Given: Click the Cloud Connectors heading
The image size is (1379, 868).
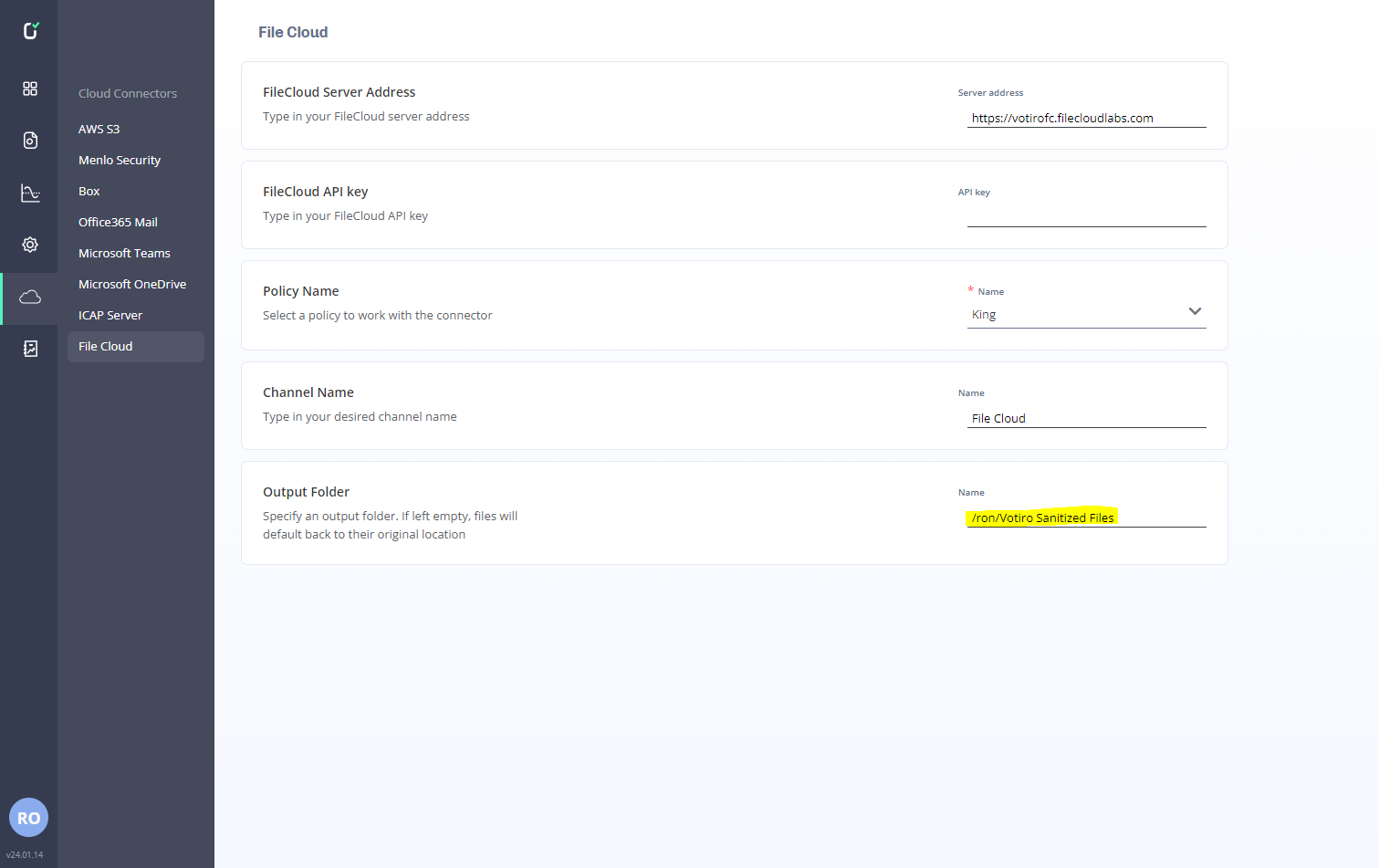Looking at the screenshot, I should tap(128, 93).
